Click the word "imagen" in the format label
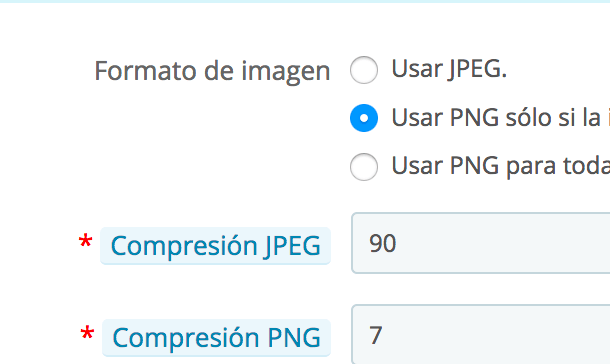Image resolution: width=610 pixels, height=364 pixels. tap(286, 72)
